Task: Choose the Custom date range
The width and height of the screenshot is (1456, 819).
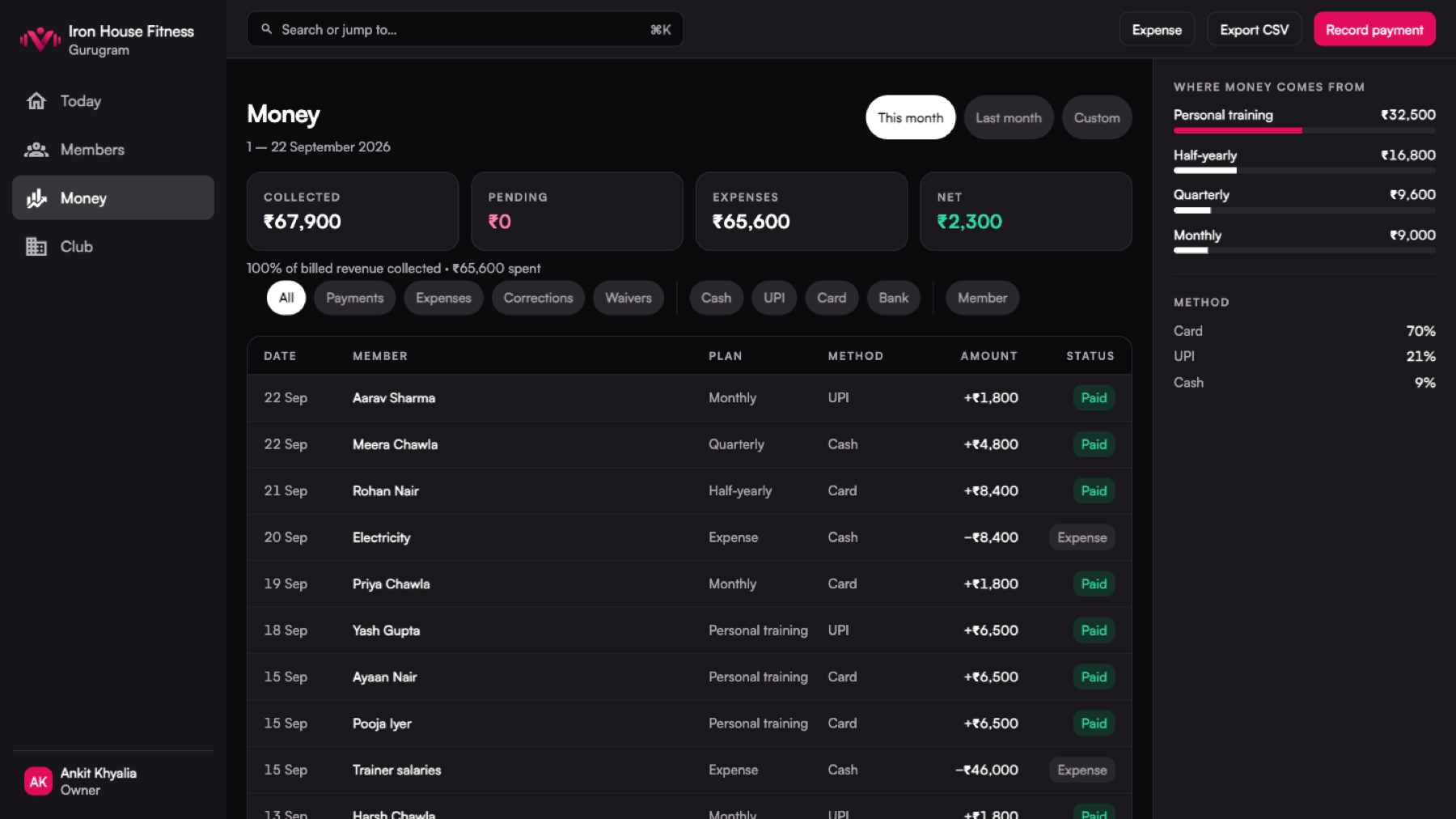Action: (1097, 118)
